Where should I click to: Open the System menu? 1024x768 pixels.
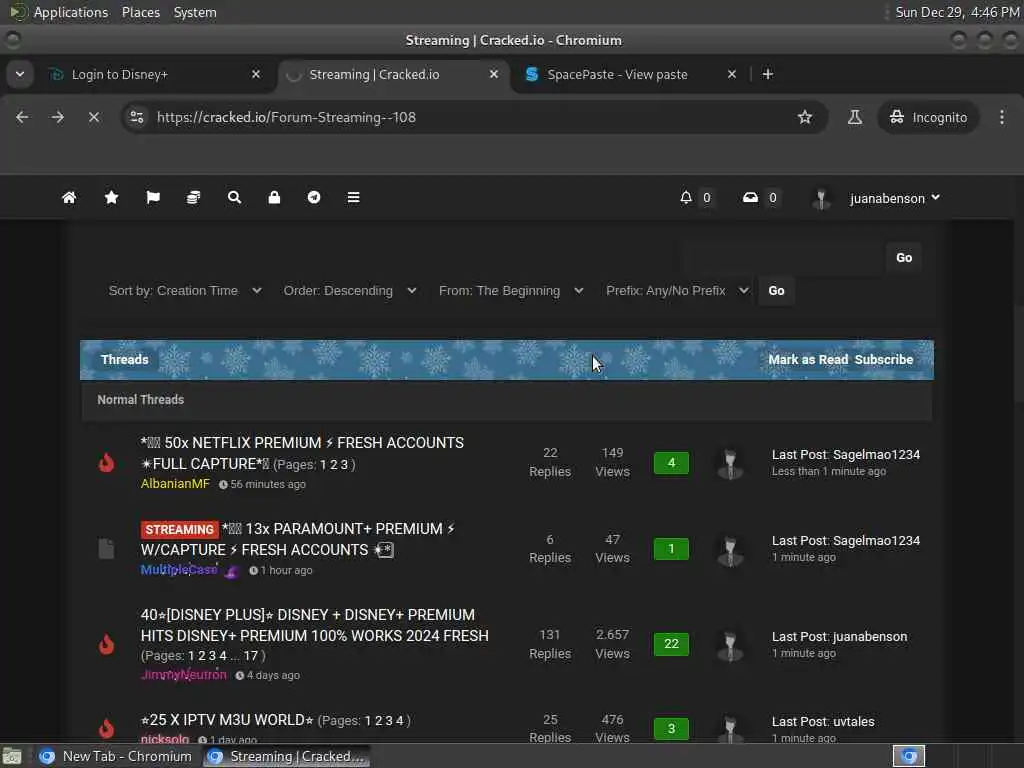[x=195, y=12]
